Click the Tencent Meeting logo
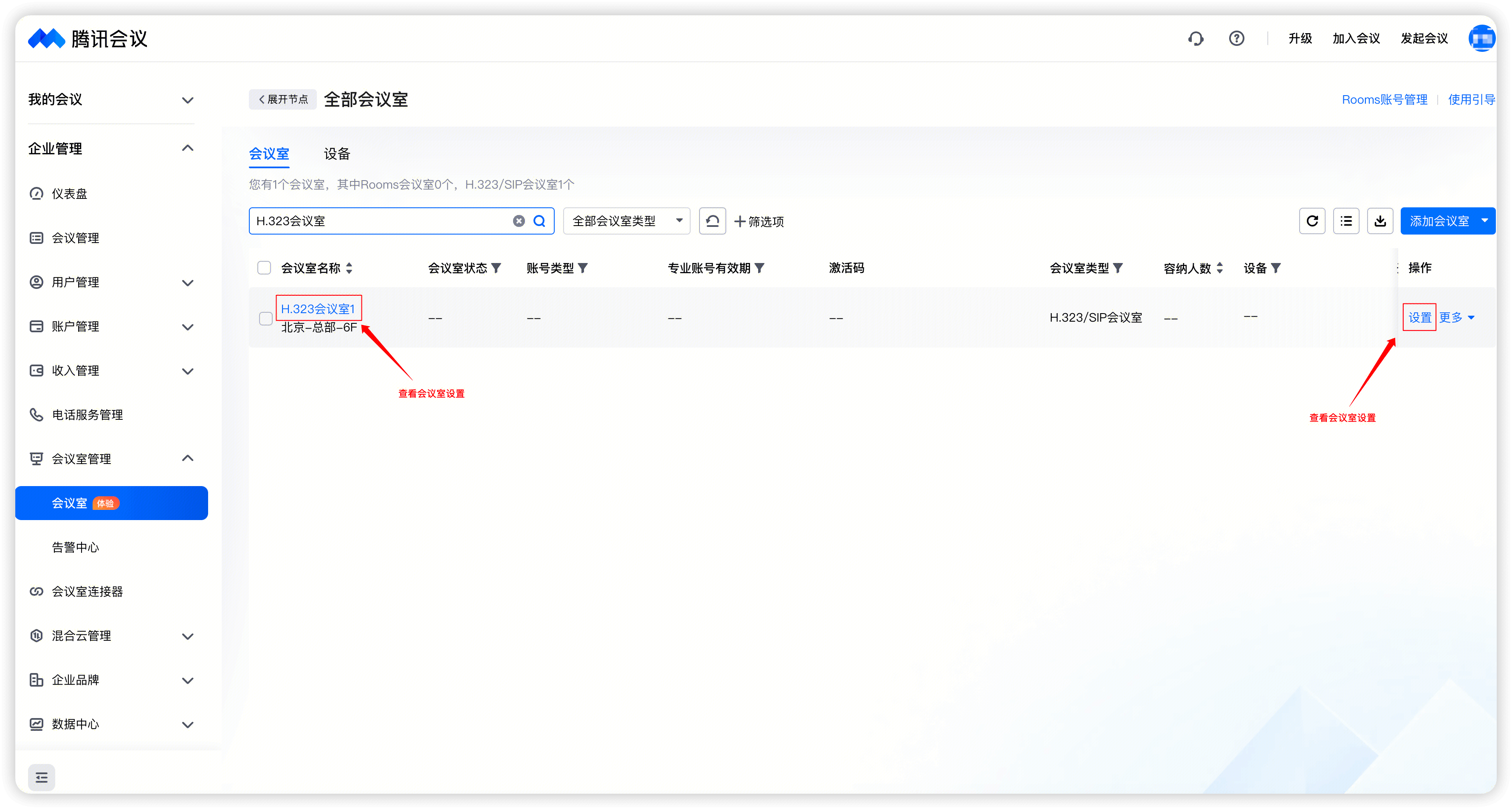 (88, 39)
